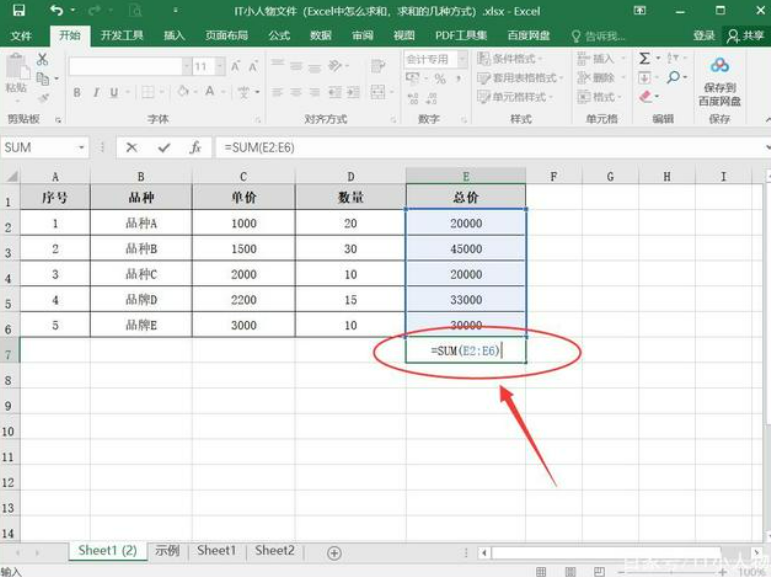Click the Save icon in title bar

click(19, 11)
